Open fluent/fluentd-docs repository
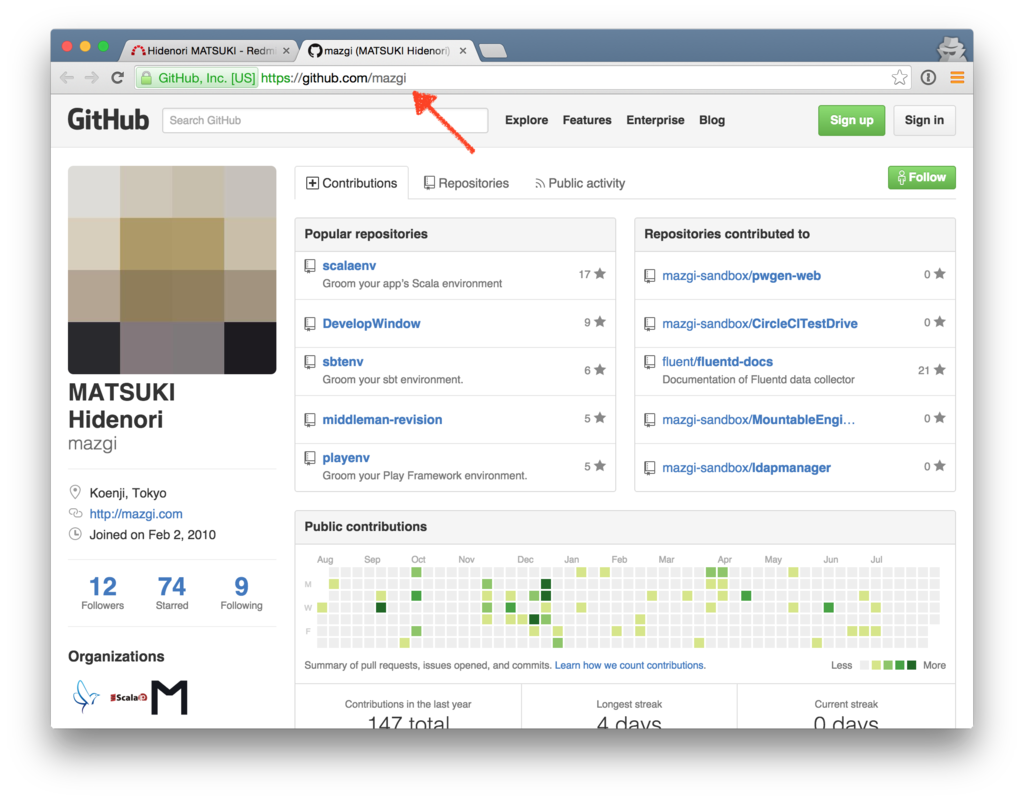Screen dimensions: 1024x801 click(x=717, y=362)
